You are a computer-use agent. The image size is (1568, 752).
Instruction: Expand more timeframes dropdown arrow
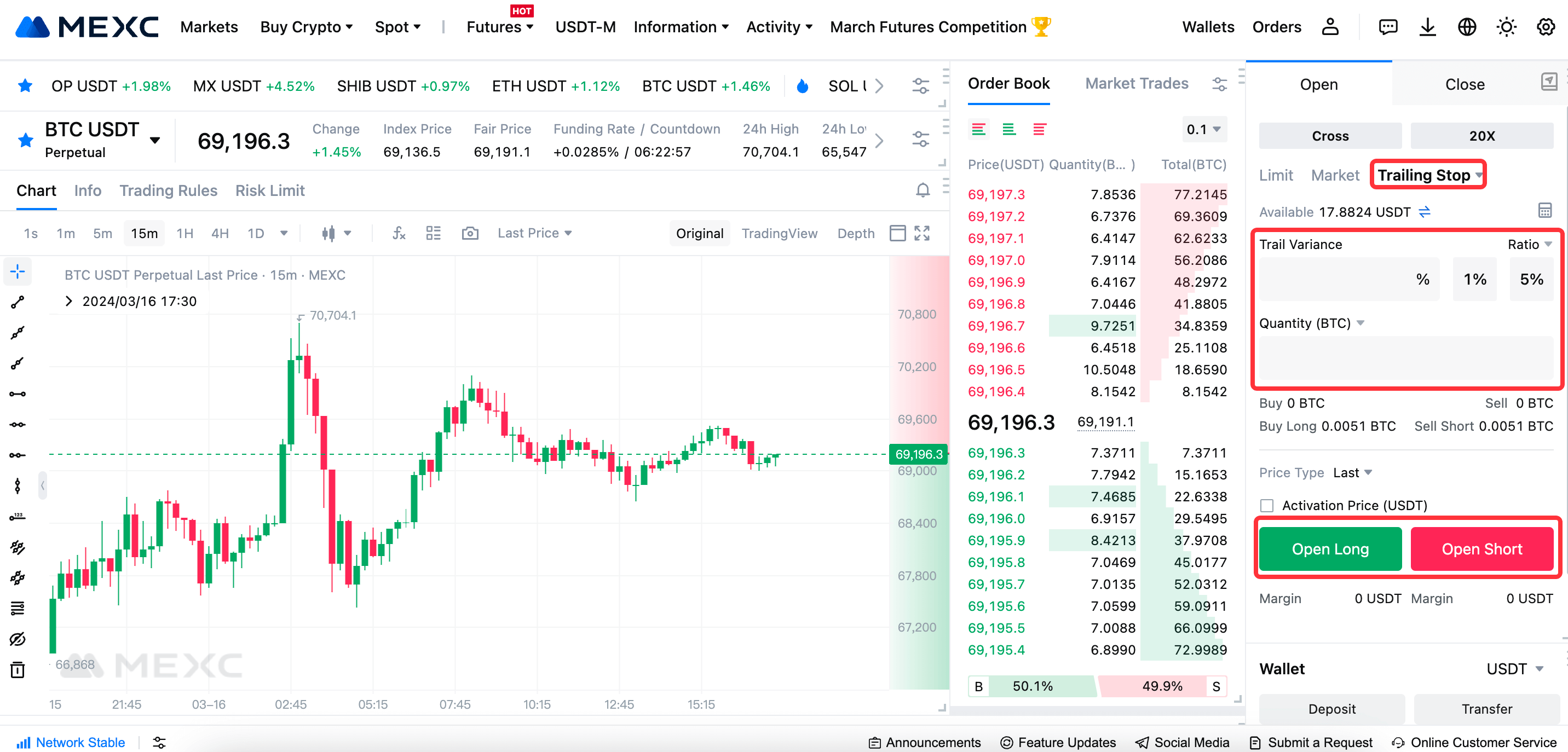(x=284, y=233)
